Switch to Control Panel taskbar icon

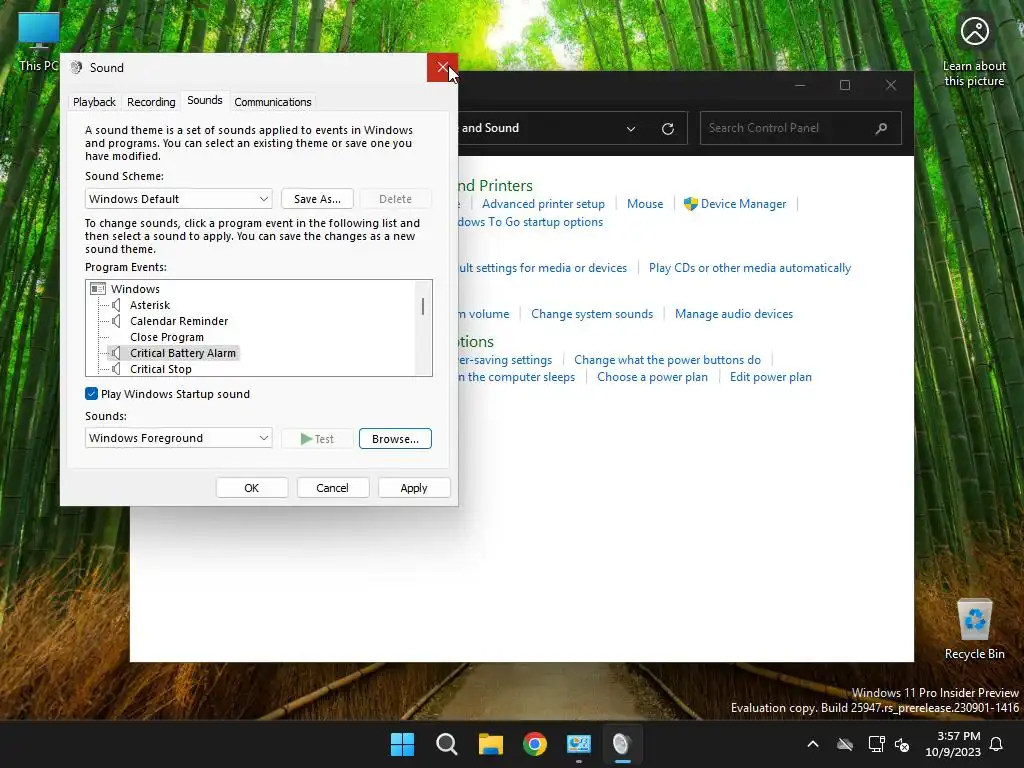click(x=579, y=744)
